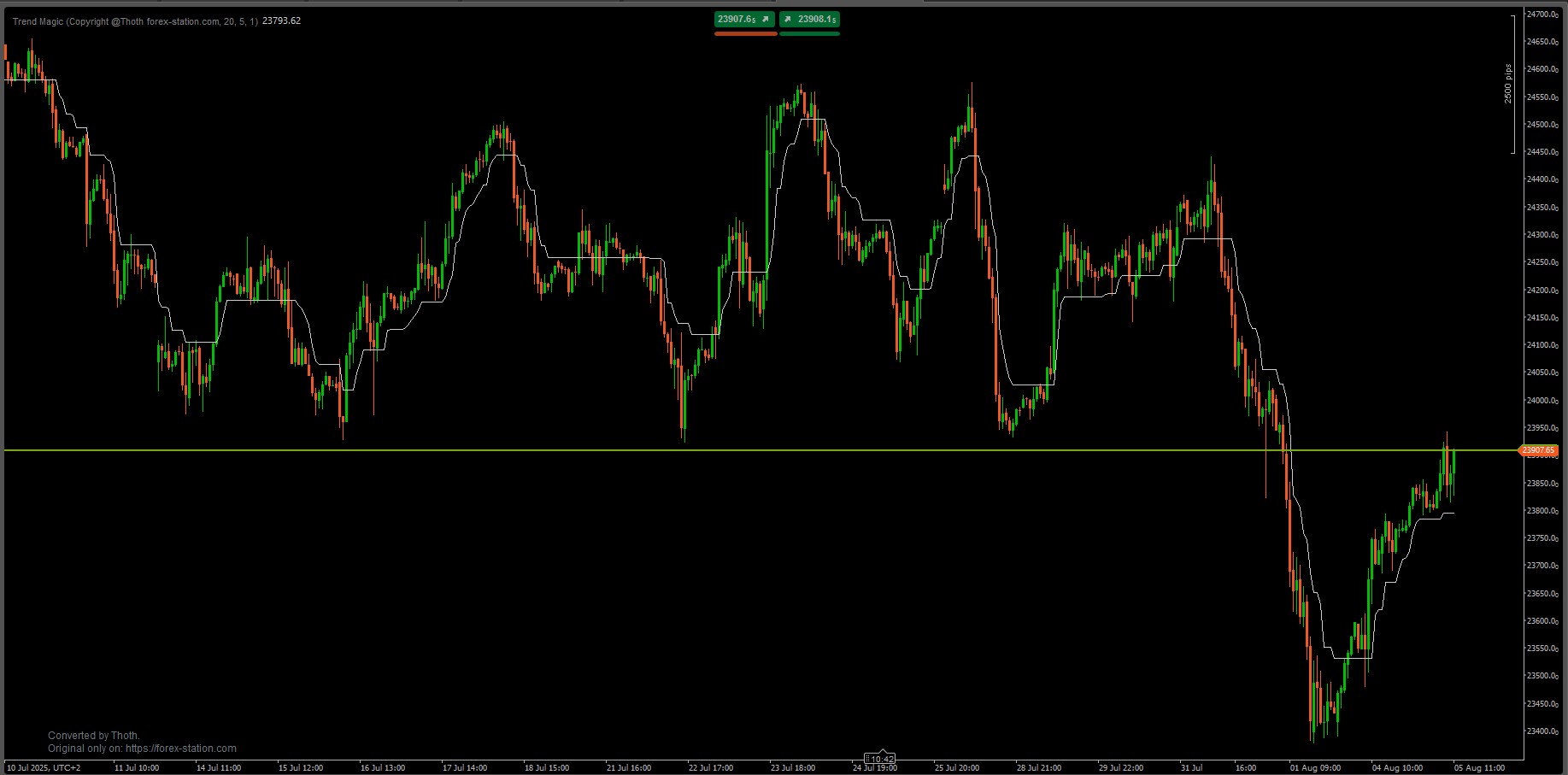This screenshot has width=1568, height=775.
Task: Click the sell button showing 23907.6
Action: [x=745, y=19]
